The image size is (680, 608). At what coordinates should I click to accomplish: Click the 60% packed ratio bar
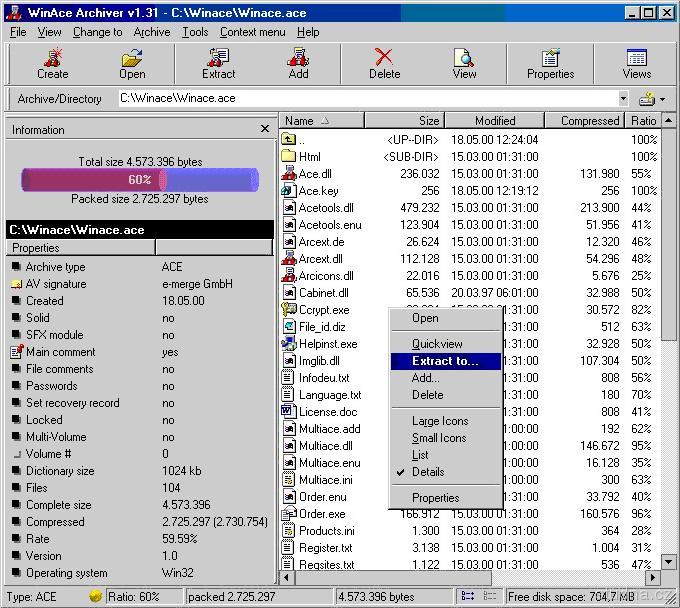click(139, 180)
